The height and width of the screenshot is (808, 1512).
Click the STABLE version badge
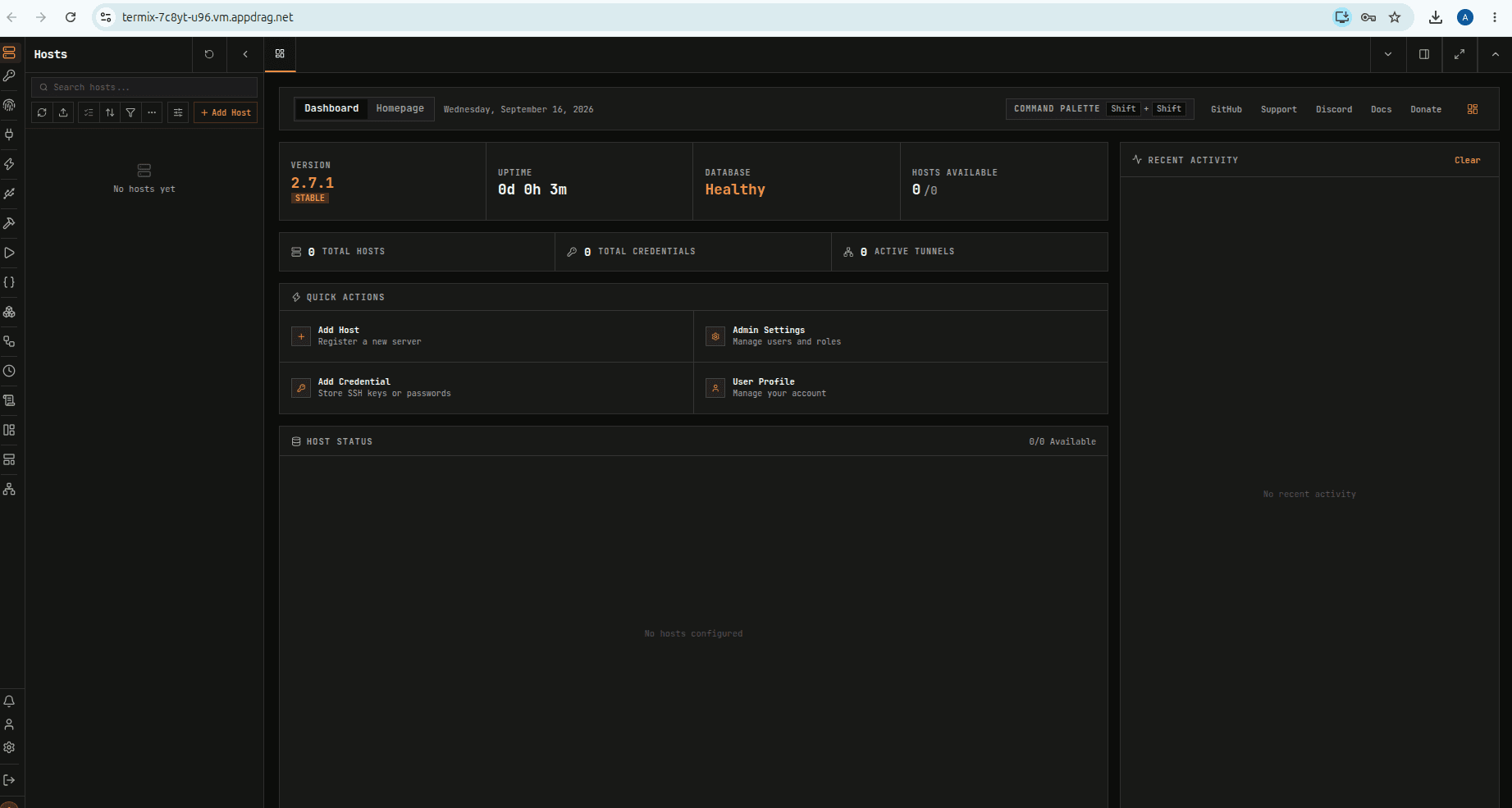[x=310, y=198]
